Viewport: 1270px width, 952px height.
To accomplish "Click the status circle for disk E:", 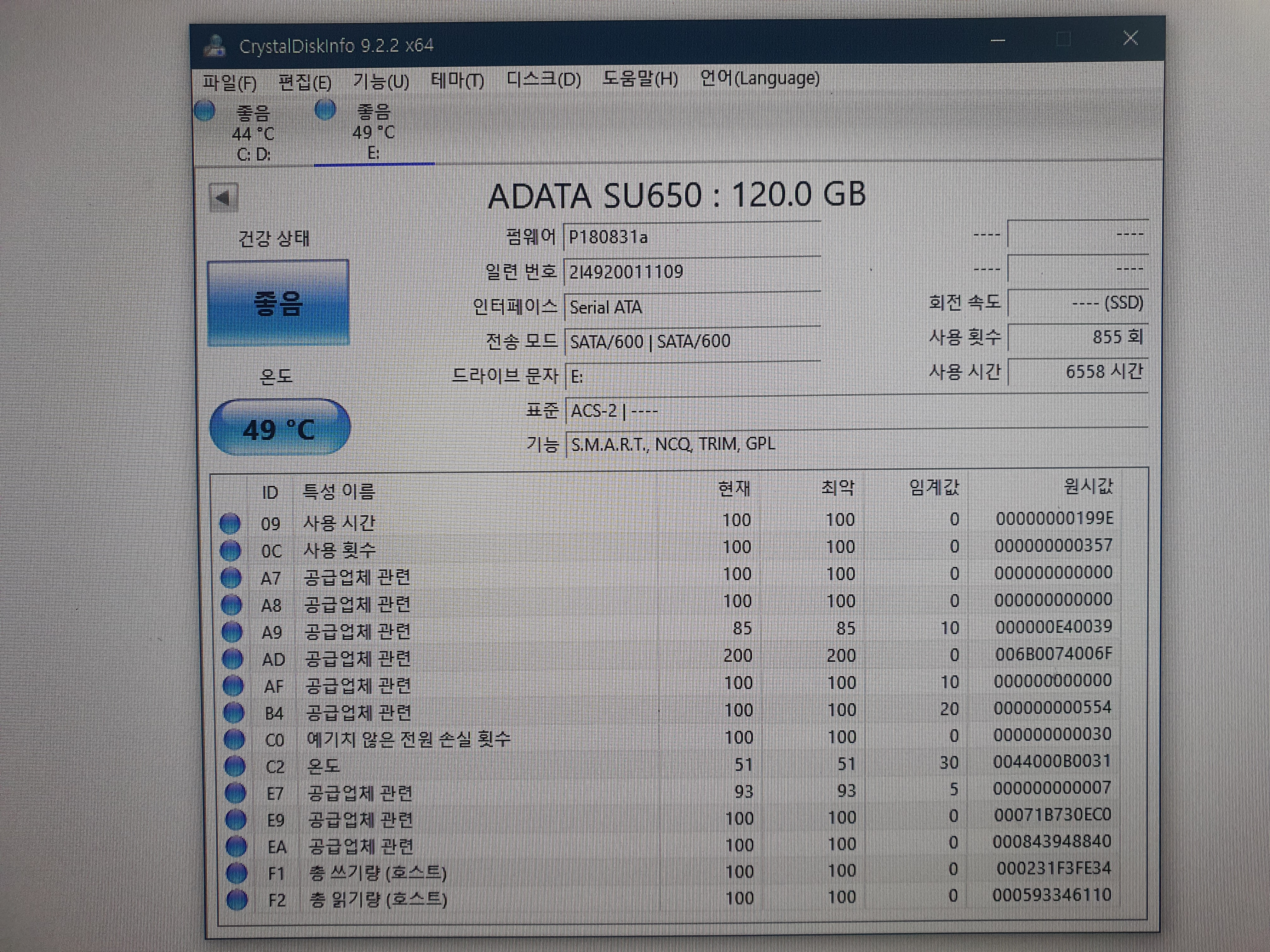I will click(x=326, y=110).
